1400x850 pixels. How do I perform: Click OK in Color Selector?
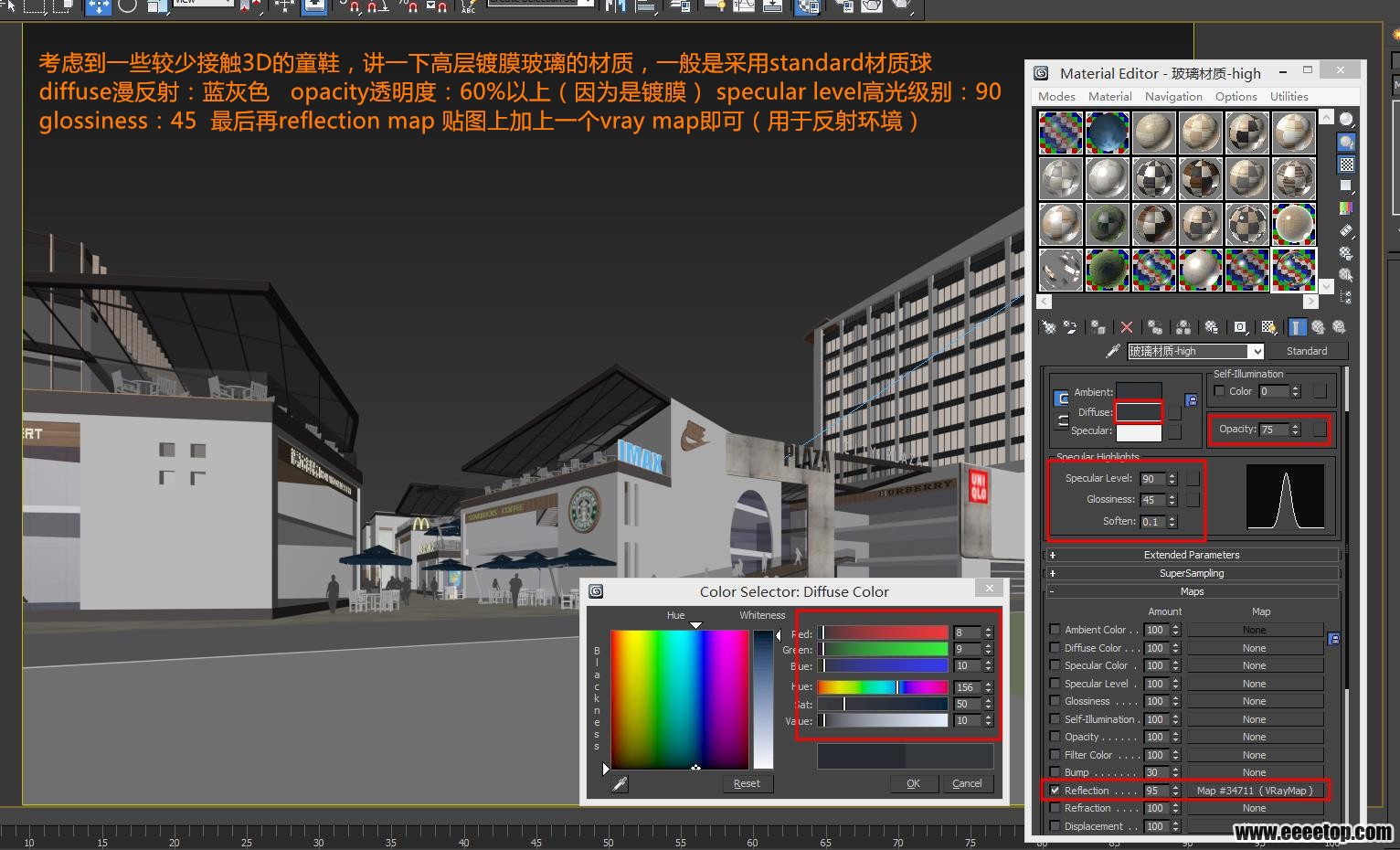coord(913,783)
